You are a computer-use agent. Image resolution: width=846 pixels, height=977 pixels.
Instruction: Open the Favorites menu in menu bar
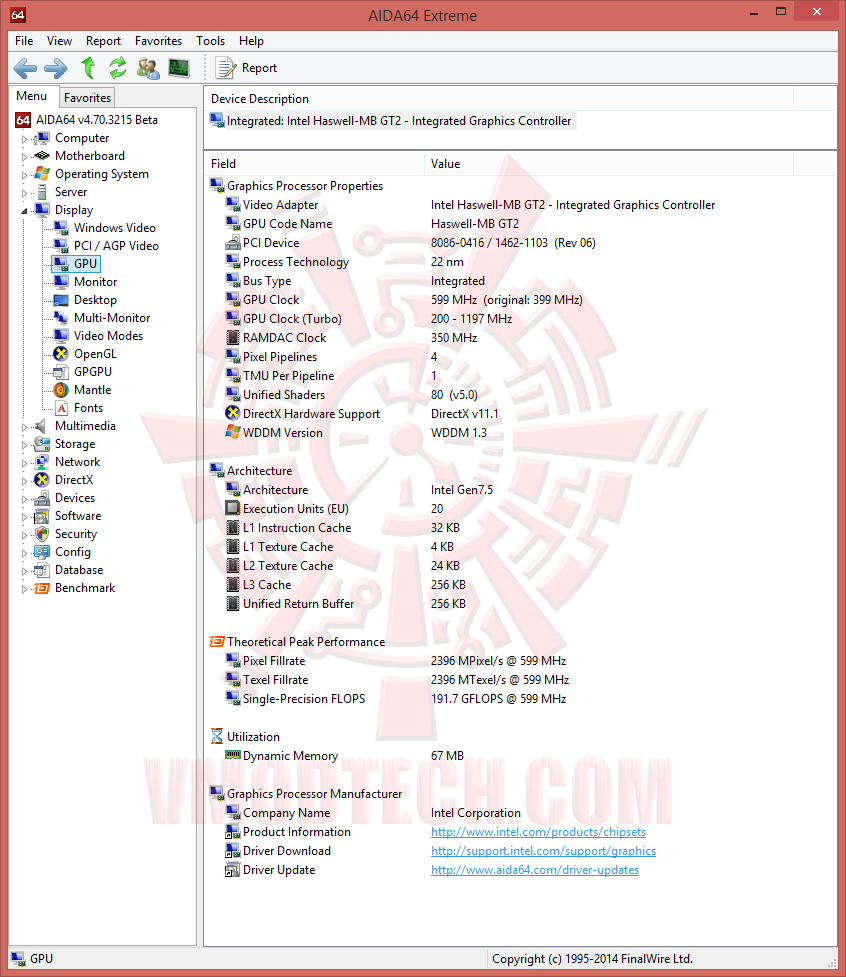tap(158, 41)
